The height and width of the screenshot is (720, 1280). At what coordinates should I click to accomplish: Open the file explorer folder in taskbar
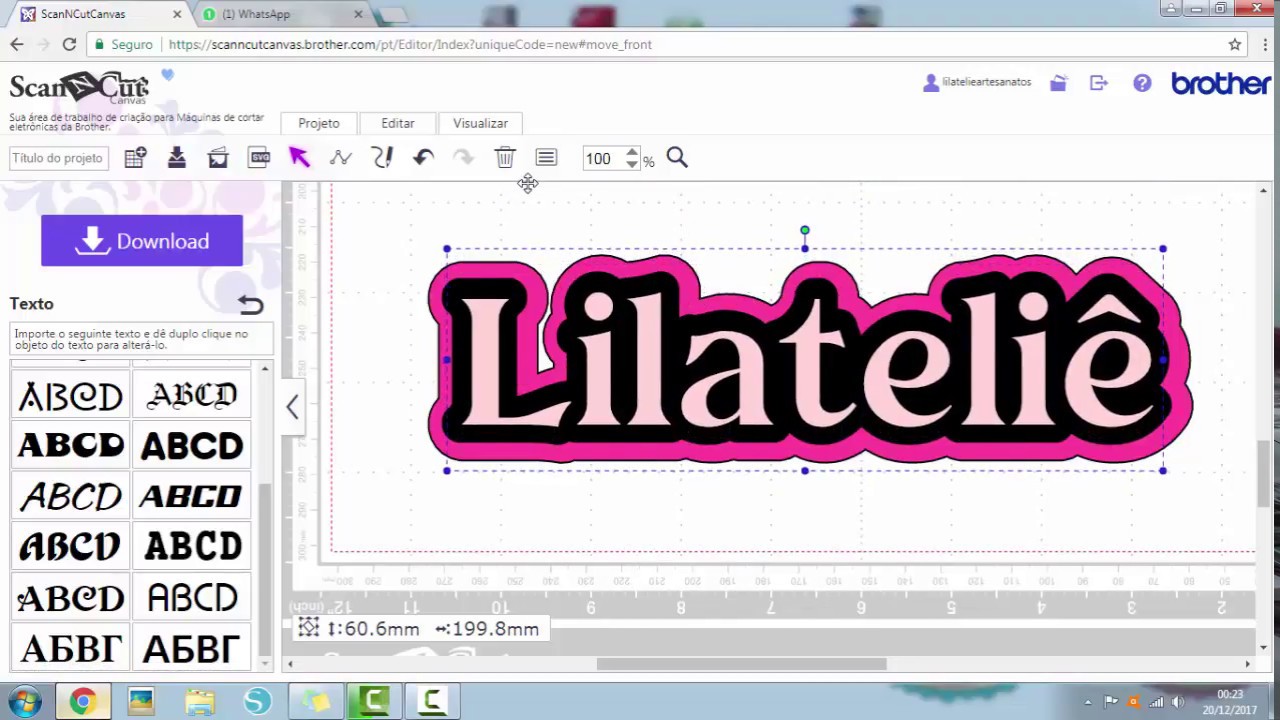click(x=199, y=702)
